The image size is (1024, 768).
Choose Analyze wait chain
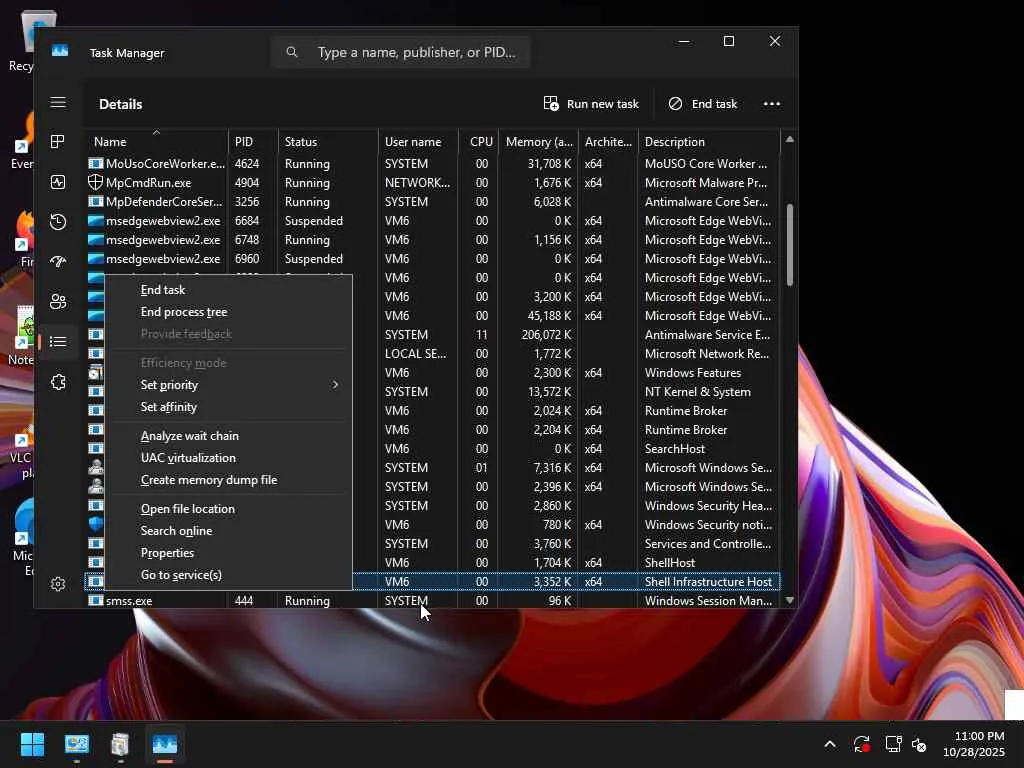tap(189, 436)
